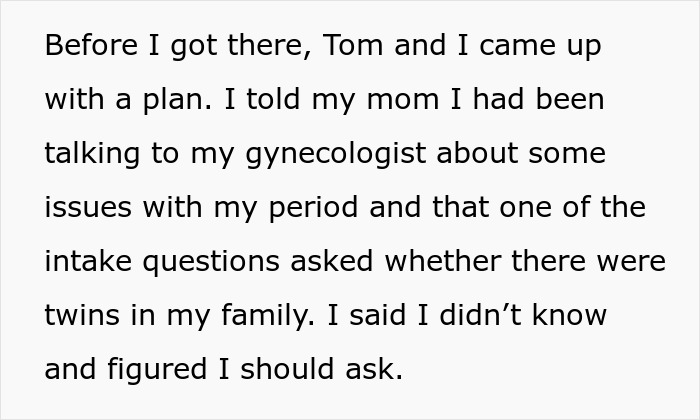Viewport: 700px width, 420px height.
Task: Click the word "family" in the sixth line
Action: point(274,316)
